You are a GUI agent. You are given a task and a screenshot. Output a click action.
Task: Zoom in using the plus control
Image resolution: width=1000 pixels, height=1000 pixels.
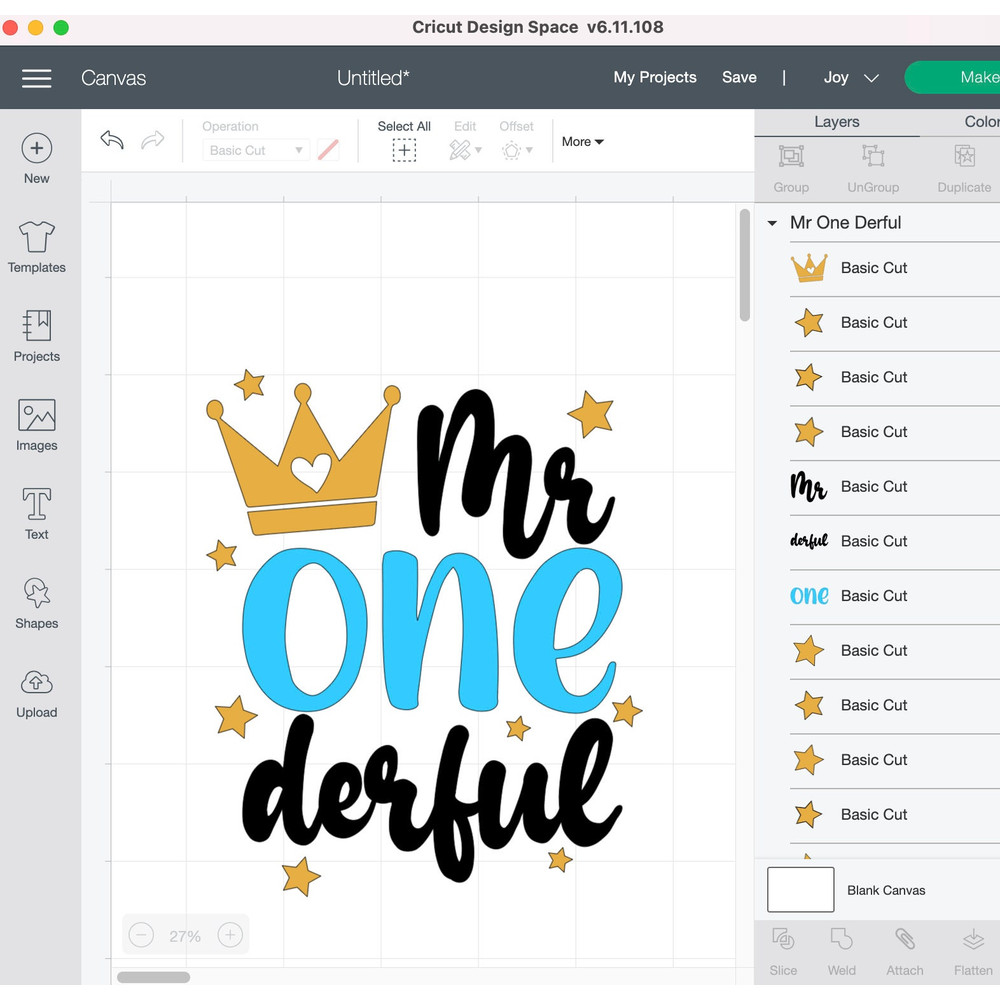click(230, 934)
